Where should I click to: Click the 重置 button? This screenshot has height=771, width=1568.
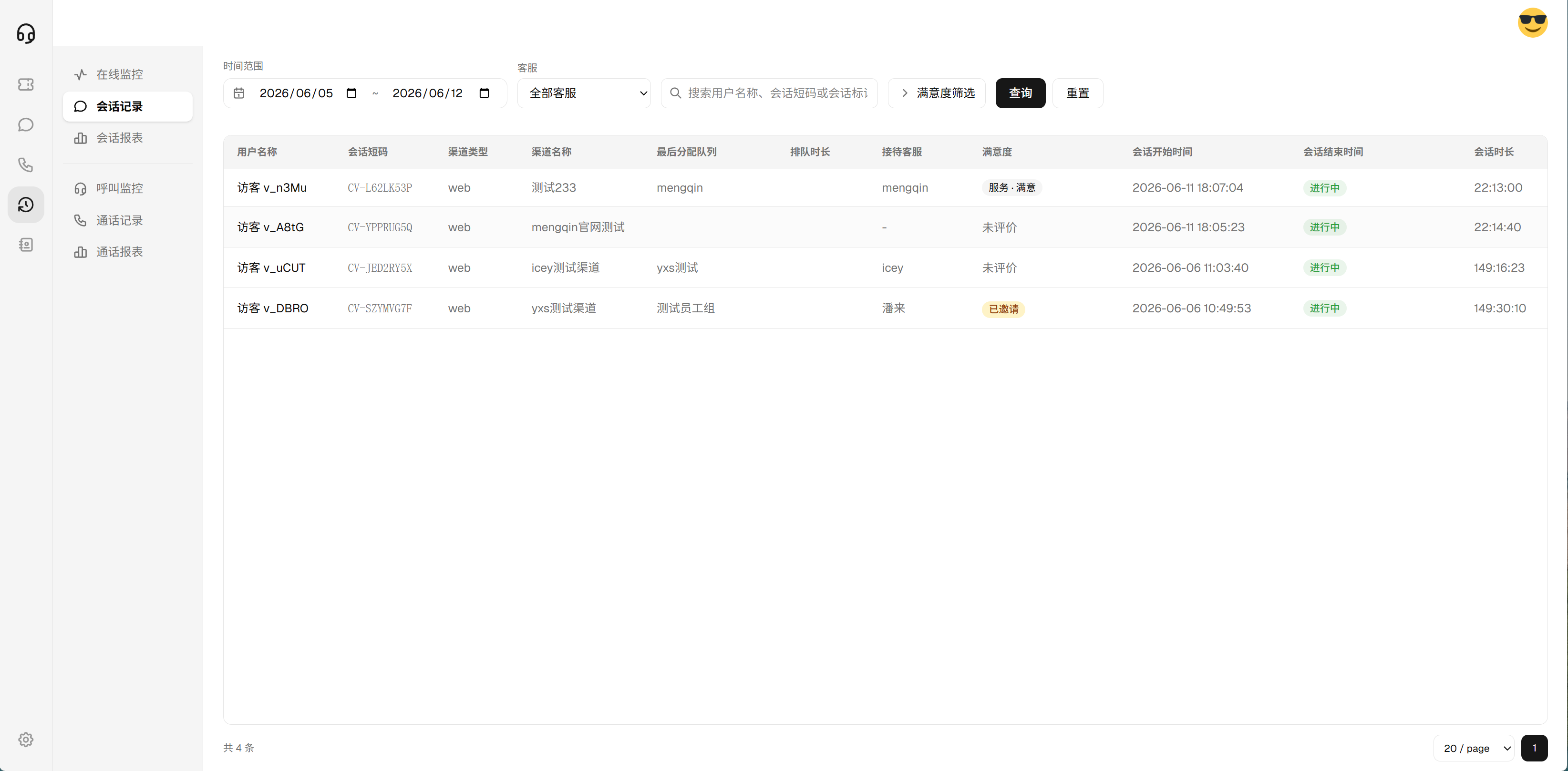click(1077, 93)
